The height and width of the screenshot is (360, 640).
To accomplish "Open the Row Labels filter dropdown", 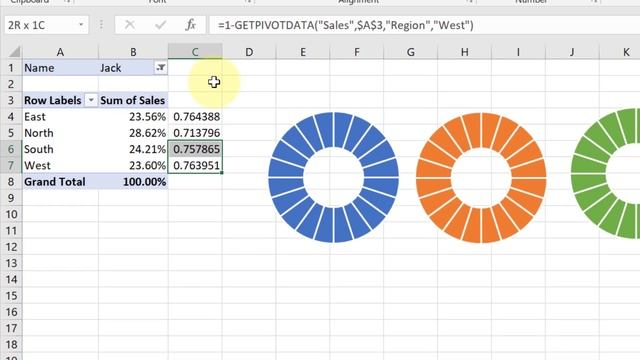I will 91,100.
